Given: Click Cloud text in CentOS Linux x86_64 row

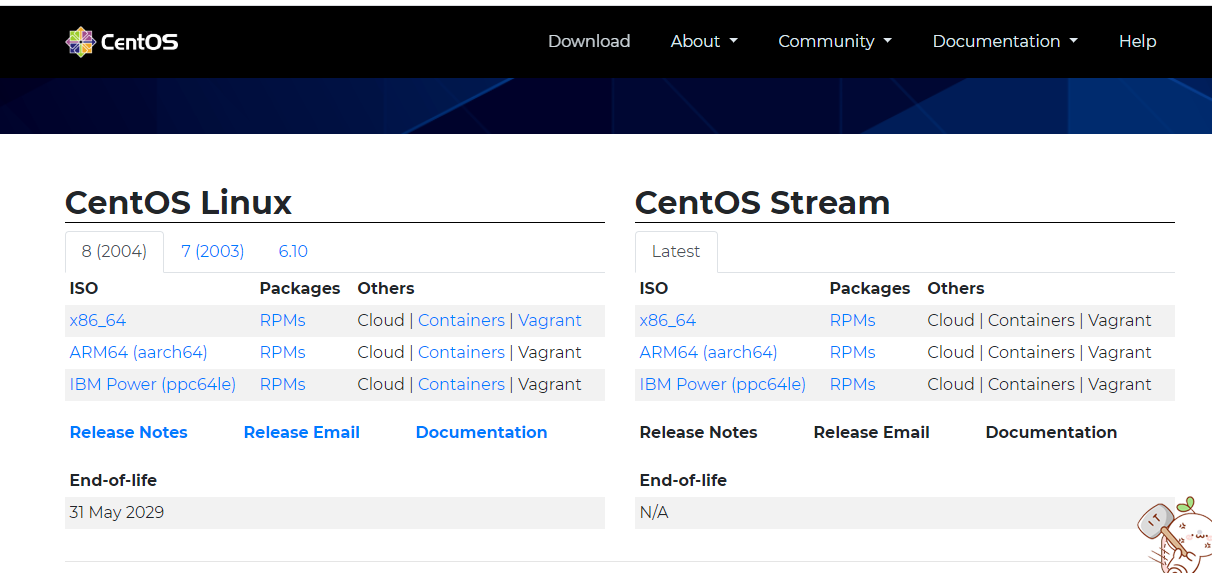Looking at the screenshot, I should pos(381,320).
